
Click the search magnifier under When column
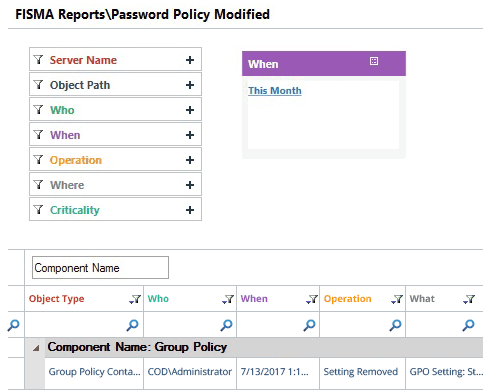(x=310, y=325)
